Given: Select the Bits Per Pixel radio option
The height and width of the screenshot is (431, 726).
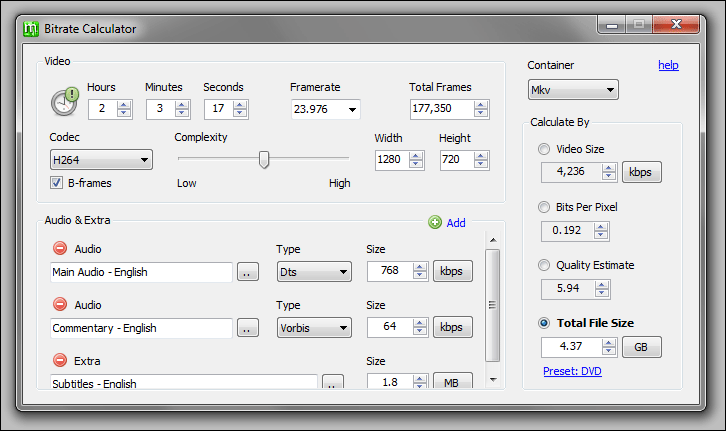Looking at the screenshot, I should coord(544,207).
